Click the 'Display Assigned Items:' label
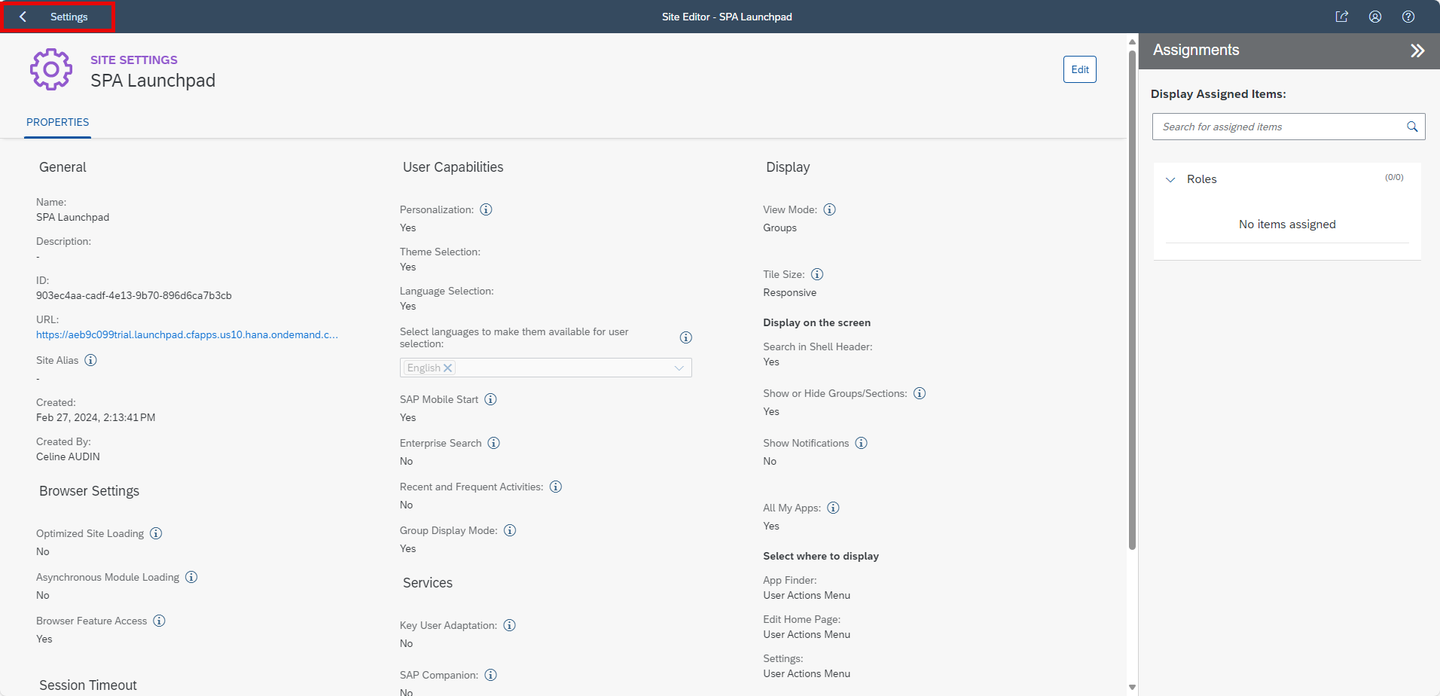The image size is (1440, 696). tap(1218, 94)
